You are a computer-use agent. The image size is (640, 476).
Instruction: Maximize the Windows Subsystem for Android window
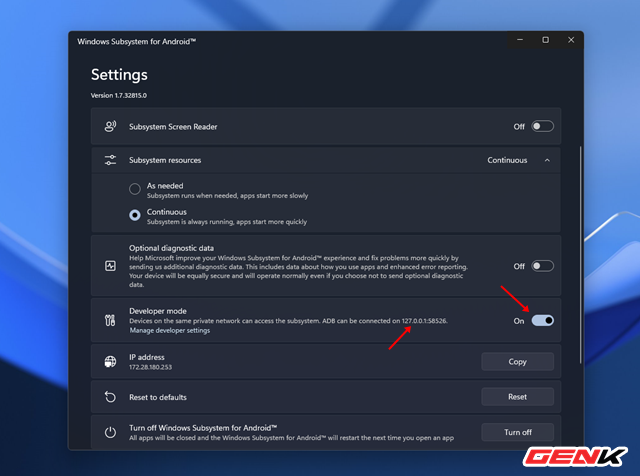tap(545, 40)
